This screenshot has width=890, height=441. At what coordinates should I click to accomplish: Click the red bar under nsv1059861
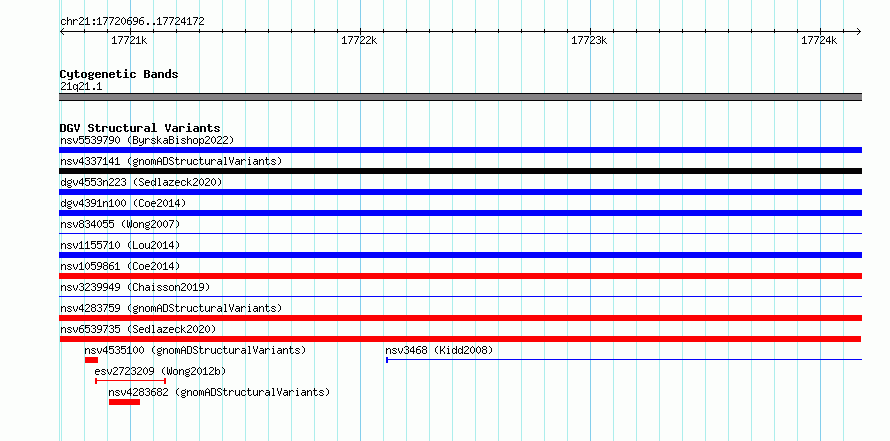pos(460,276)
